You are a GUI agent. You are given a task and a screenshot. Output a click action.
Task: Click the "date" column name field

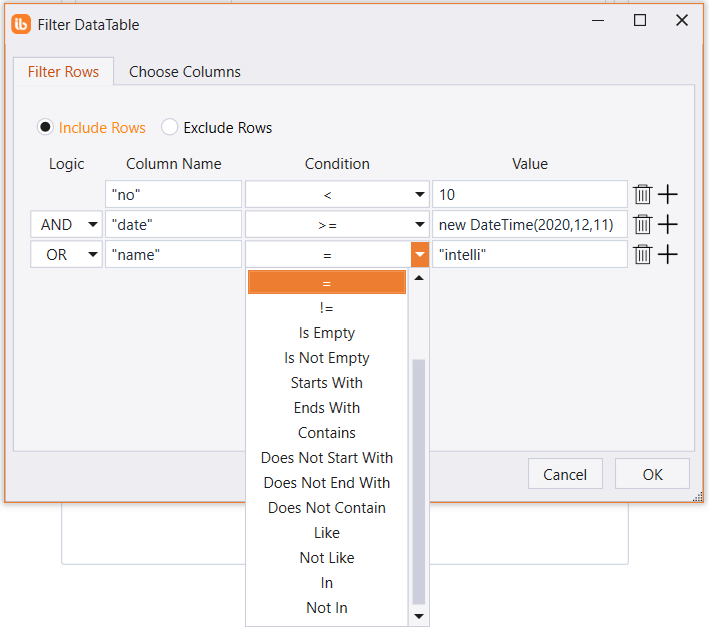(174, 224)
